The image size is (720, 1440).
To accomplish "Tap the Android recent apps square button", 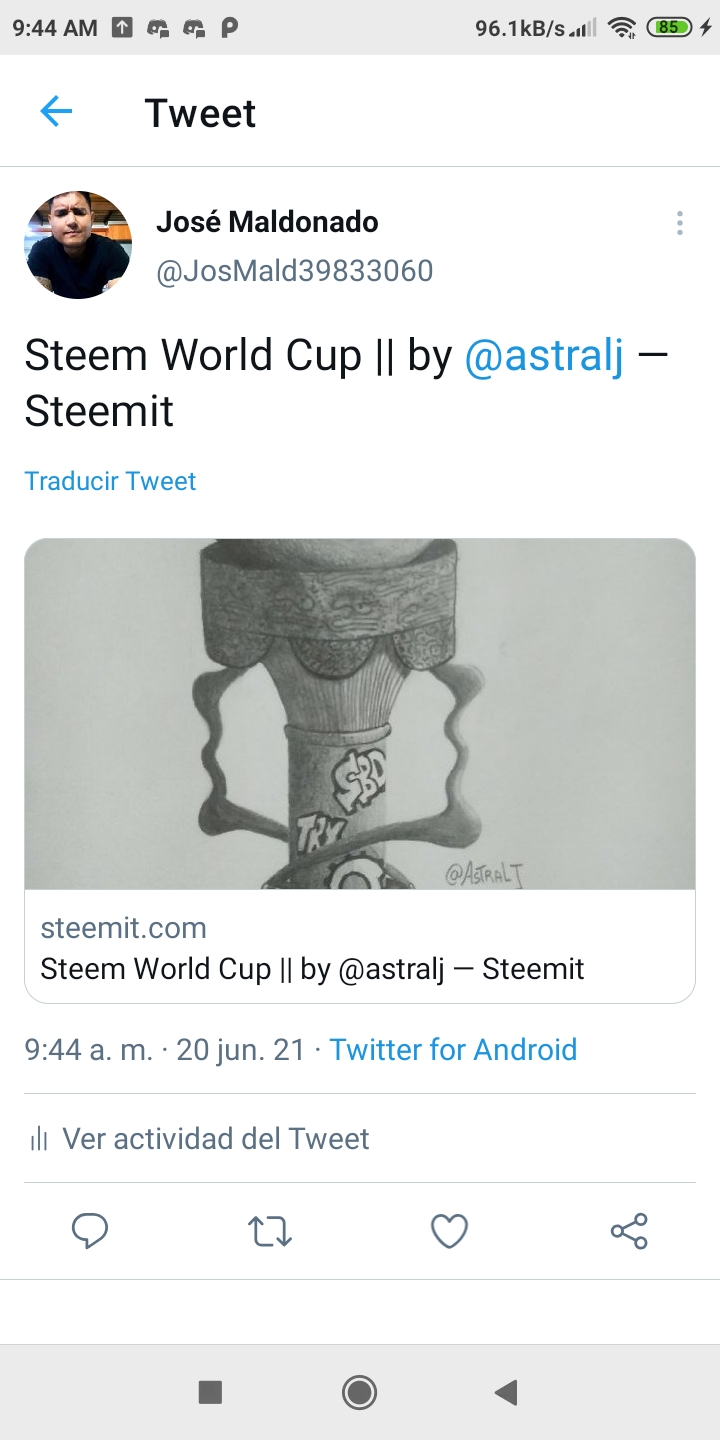I will (210, 1392).
